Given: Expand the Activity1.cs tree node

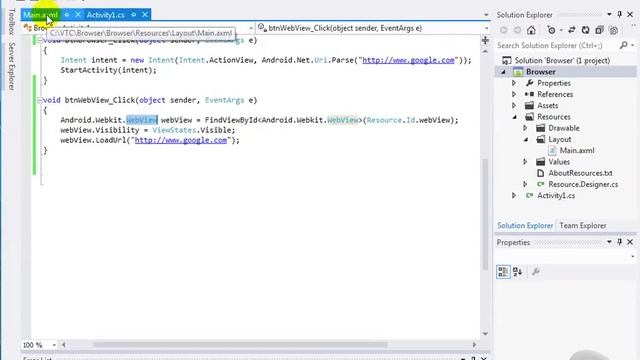Looking at the screenshot, I should click(514, 196).
